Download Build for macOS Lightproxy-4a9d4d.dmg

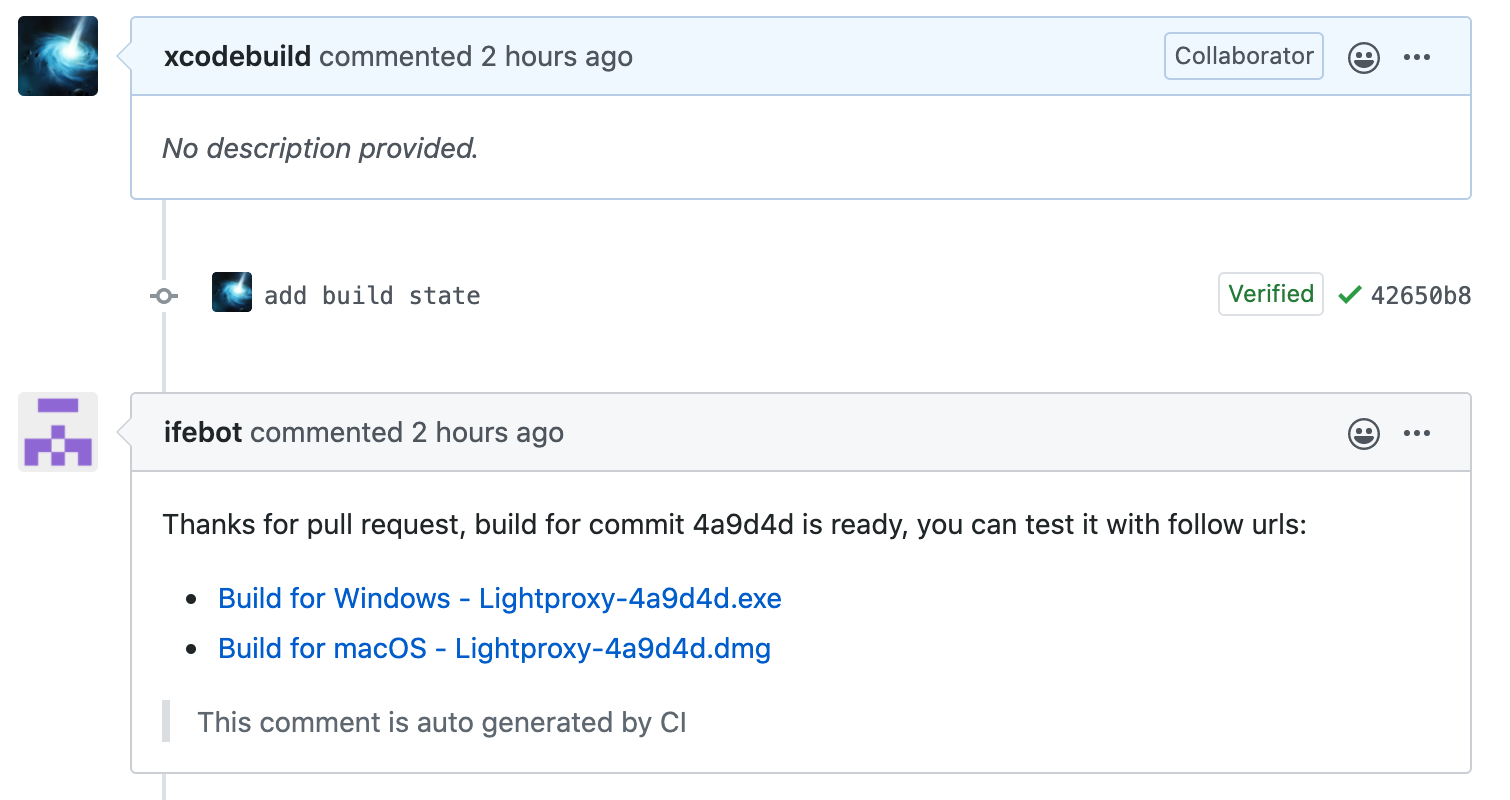(x=494, y=648)
